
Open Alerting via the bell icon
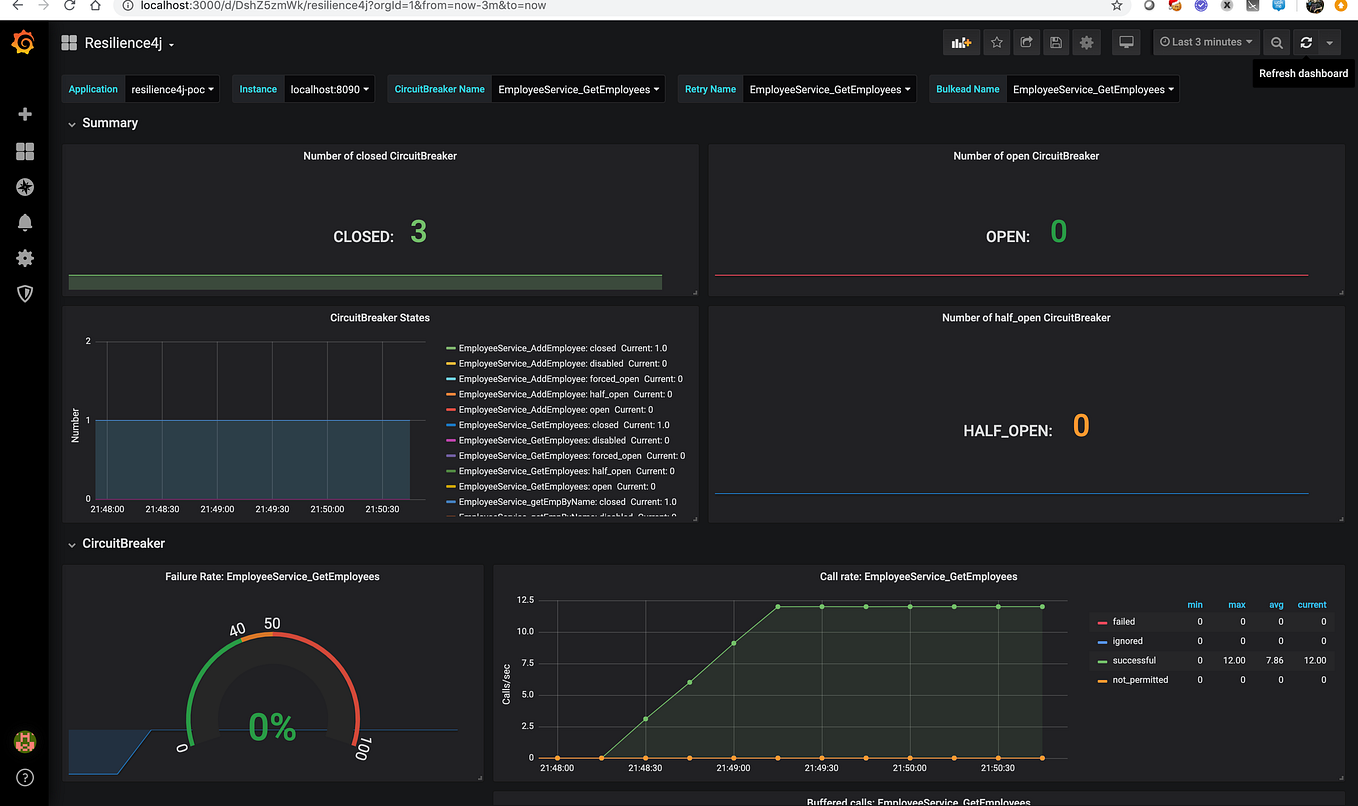24,222
